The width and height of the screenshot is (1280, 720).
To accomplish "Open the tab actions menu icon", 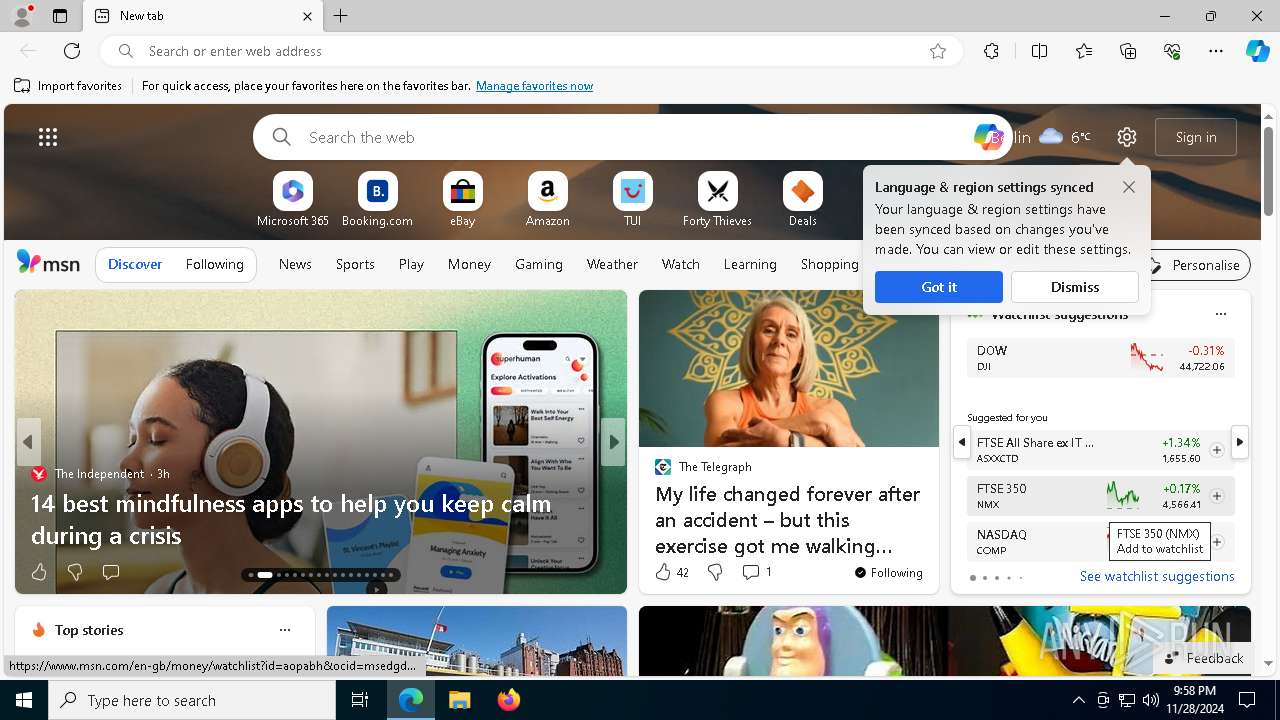I will coord(60,16).
